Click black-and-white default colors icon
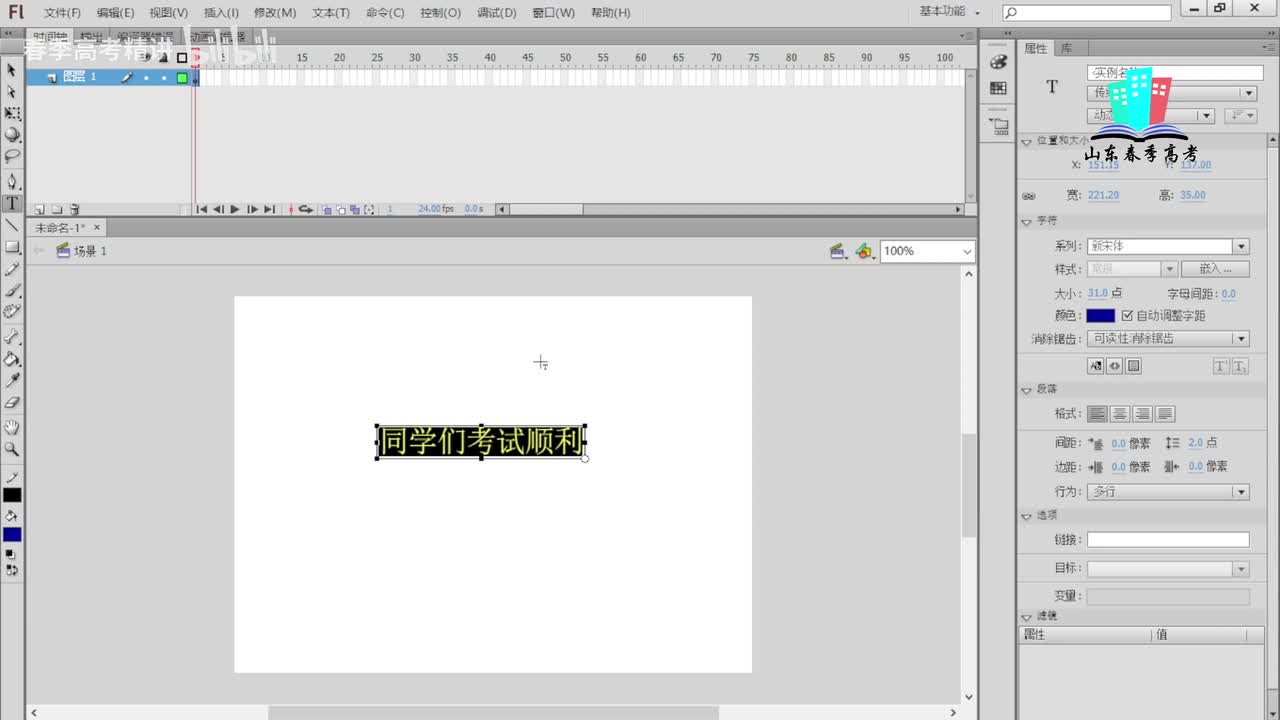 10,554
